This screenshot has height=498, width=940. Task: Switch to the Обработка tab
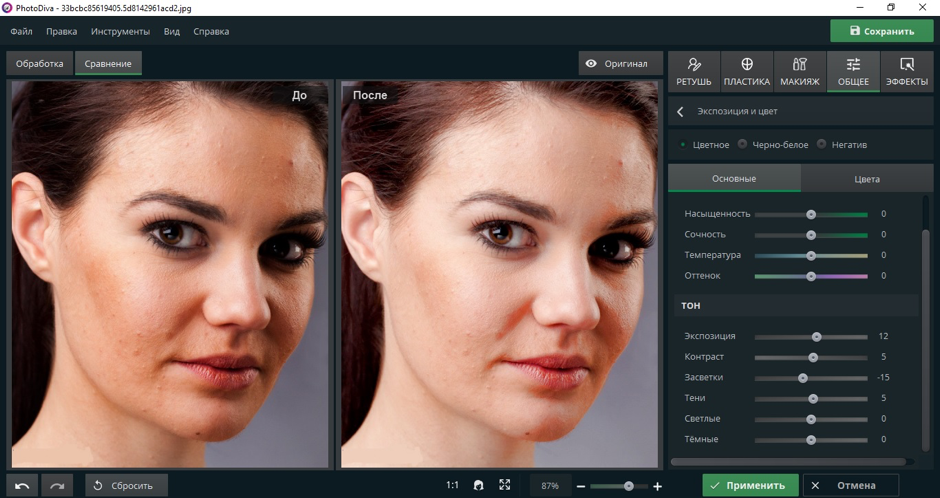click(39, 64)
